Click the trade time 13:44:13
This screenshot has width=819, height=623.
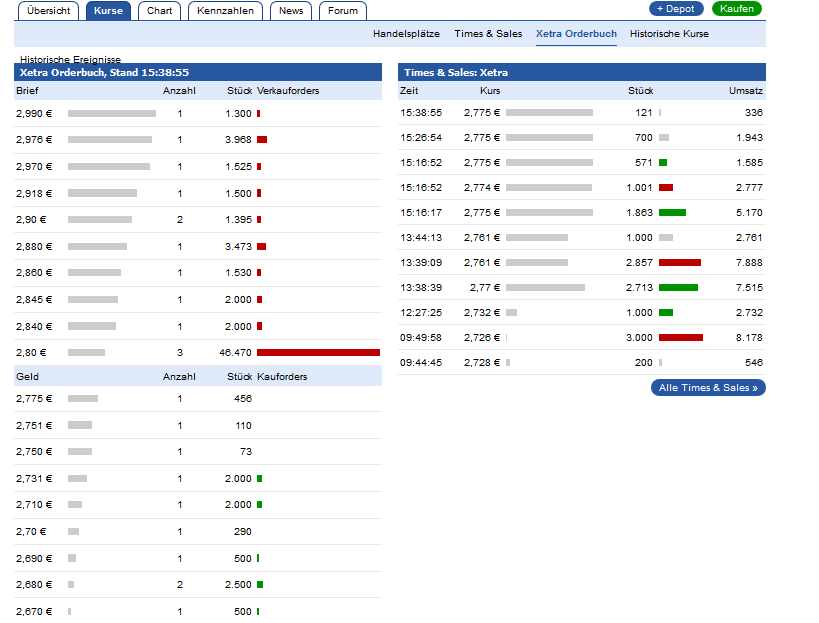click(x=421, y=238)
